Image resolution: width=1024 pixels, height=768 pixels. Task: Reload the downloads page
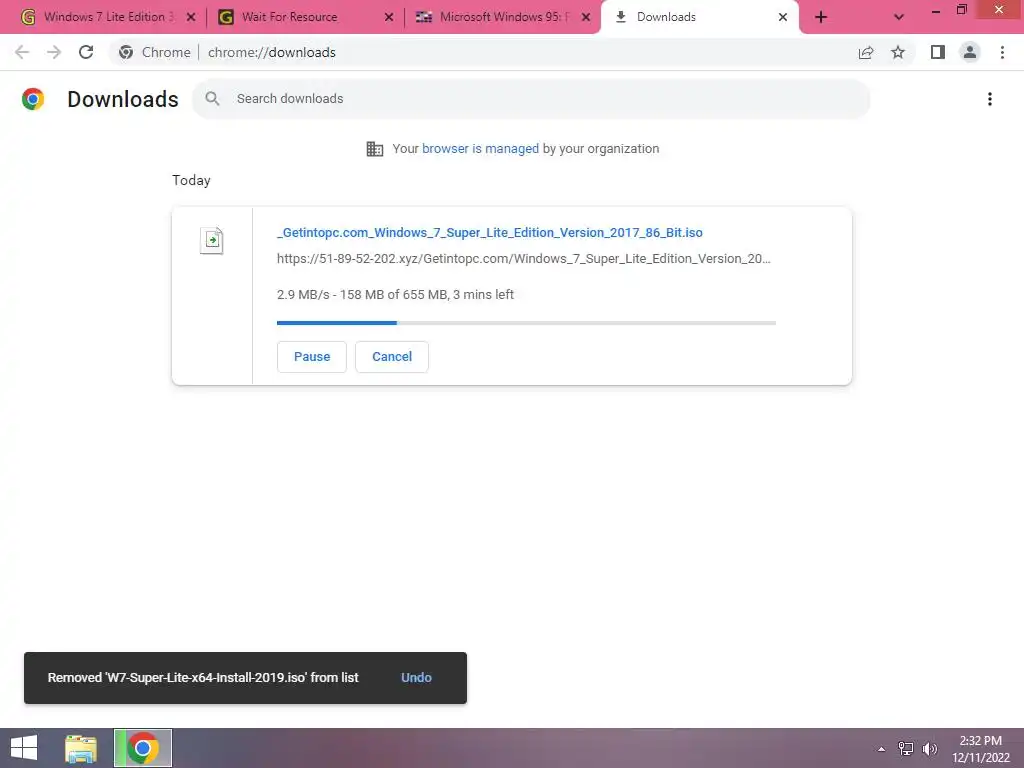click(86, 52)
